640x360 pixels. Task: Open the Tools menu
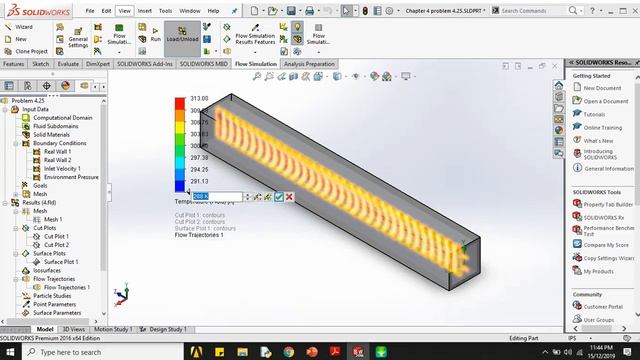pyautogui.click(x=165, y=11)
